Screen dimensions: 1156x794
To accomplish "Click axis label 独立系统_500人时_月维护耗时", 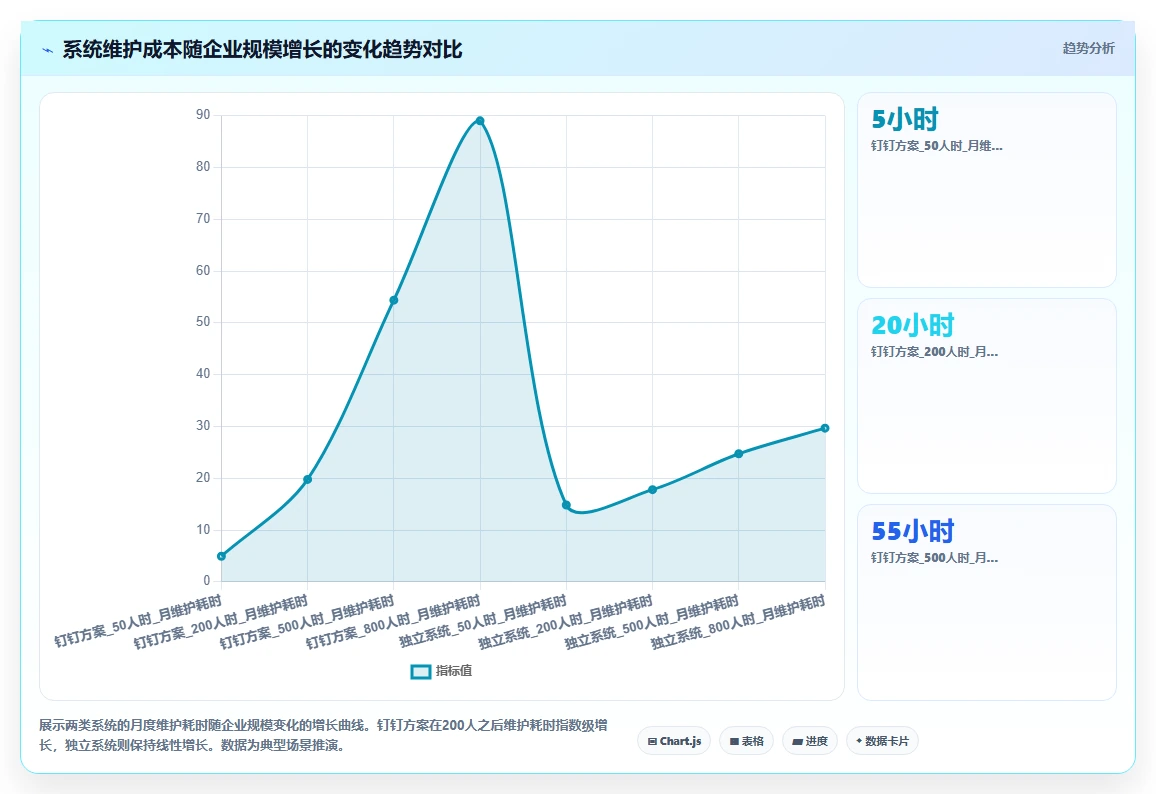I will tap(652, 622).
